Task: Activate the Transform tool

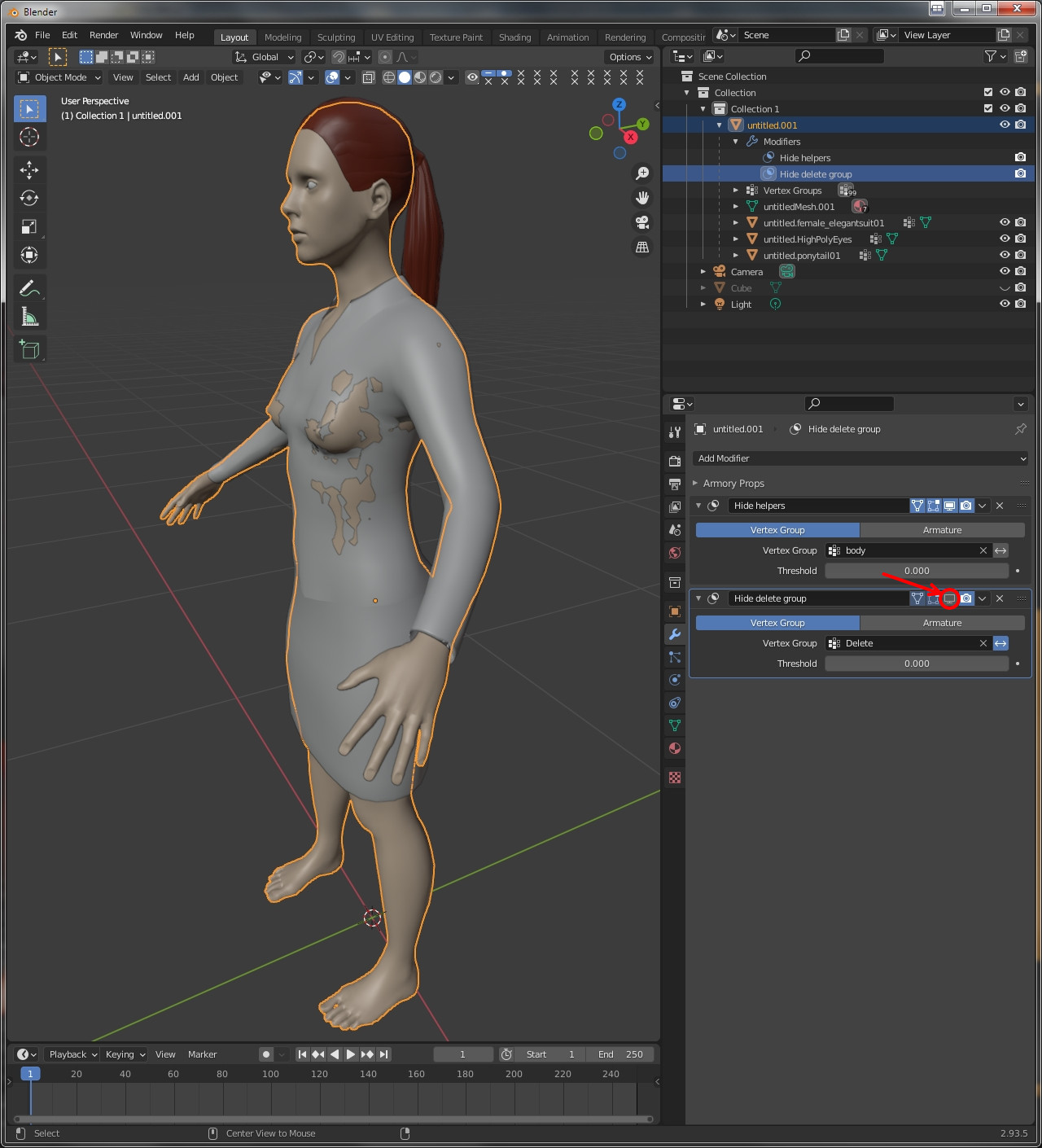Action: coord(29,255)
